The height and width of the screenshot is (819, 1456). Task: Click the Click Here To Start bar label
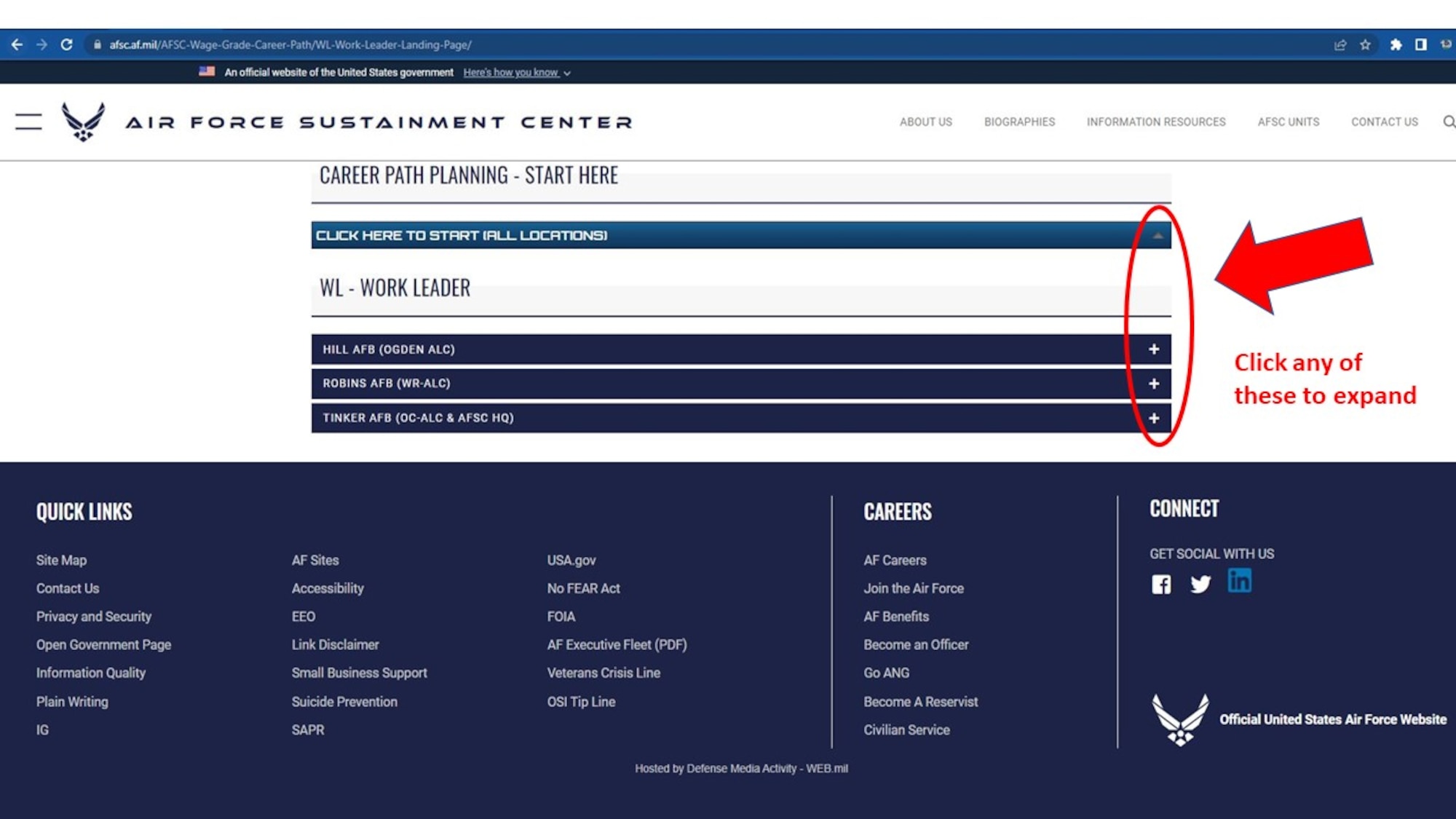462,236
